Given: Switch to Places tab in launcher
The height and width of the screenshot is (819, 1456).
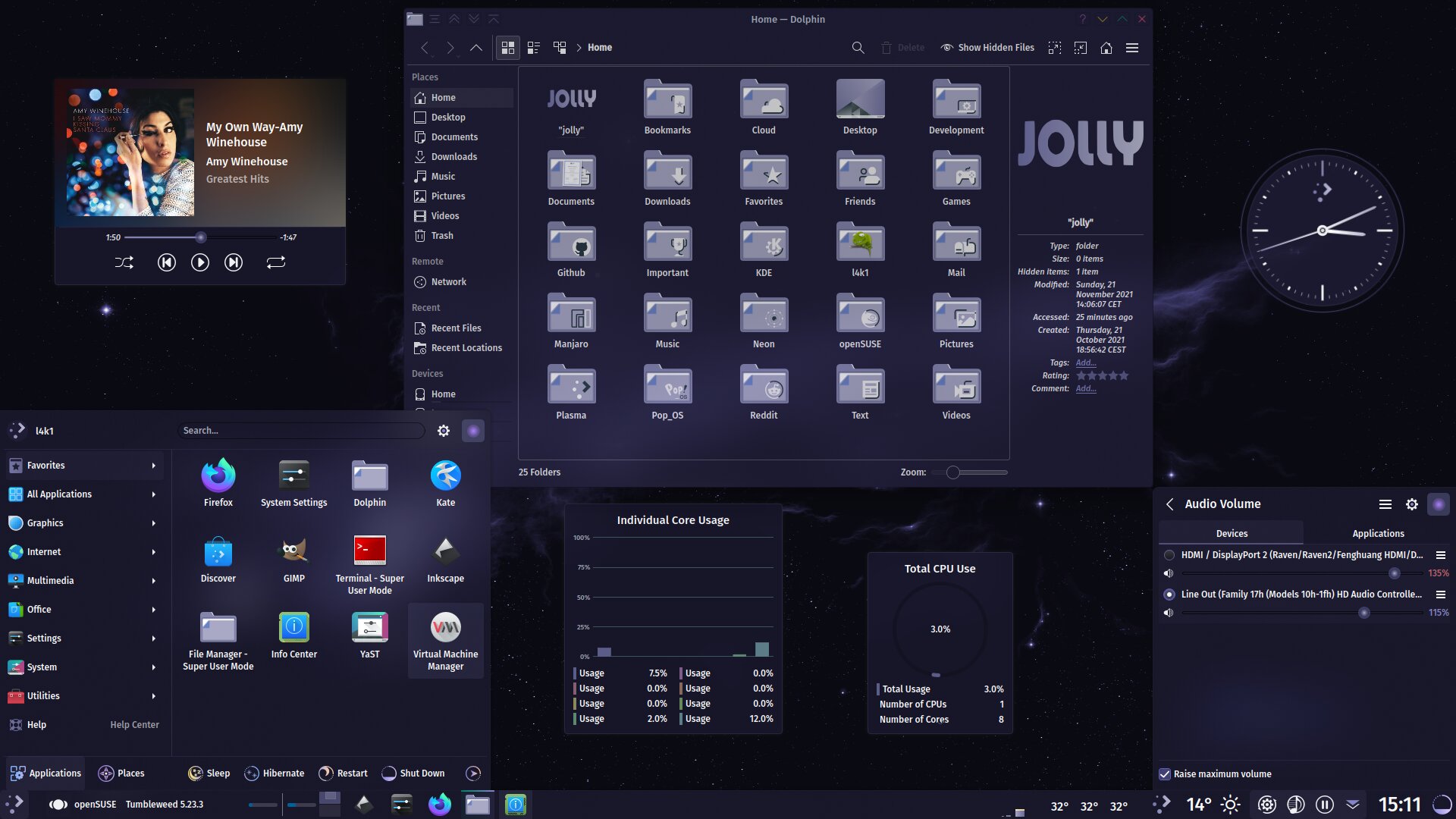Looking at the screenshot, I should [x=121, y=773].
